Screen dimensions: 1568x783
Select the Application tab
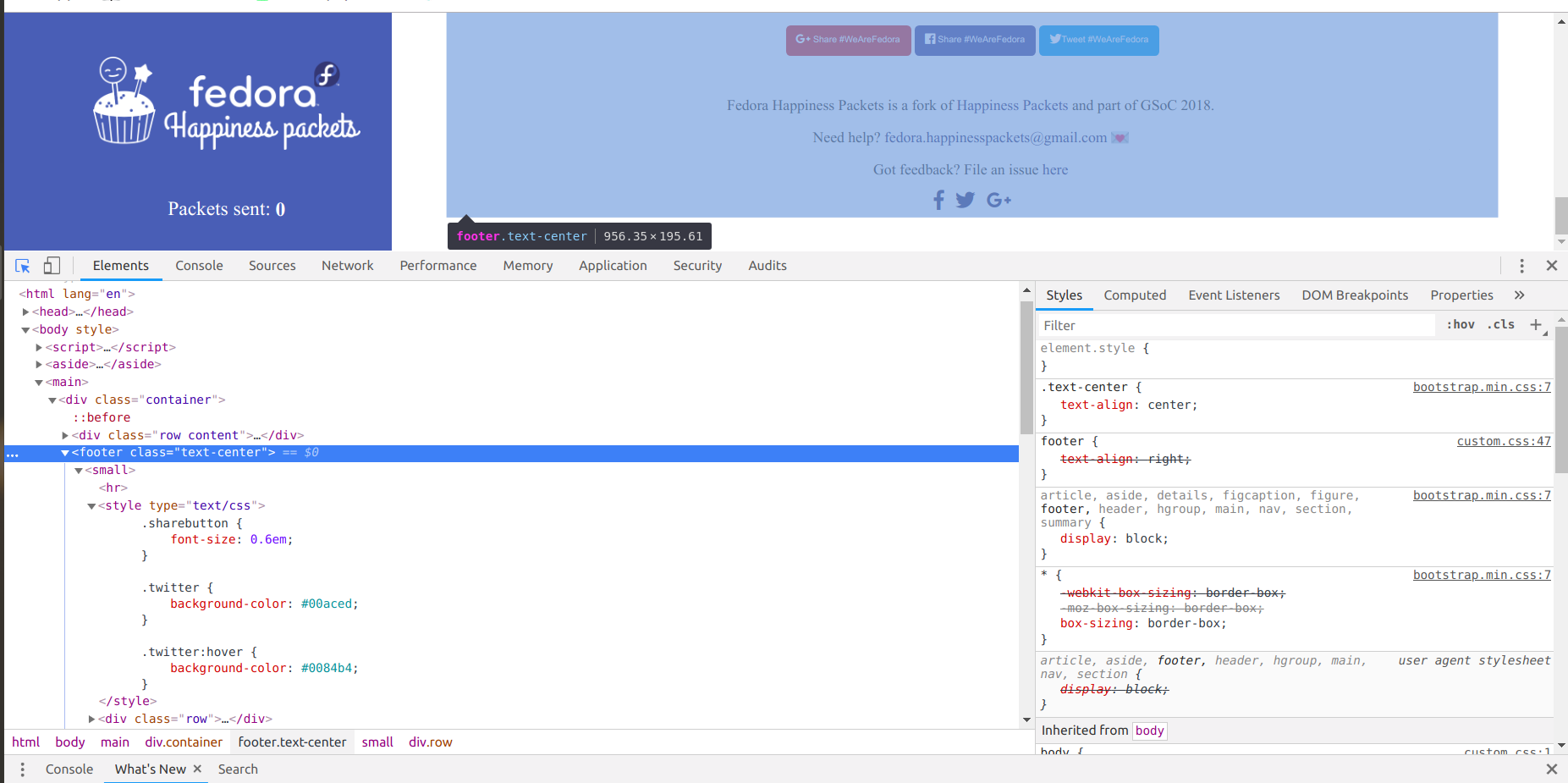click(613, 266)
